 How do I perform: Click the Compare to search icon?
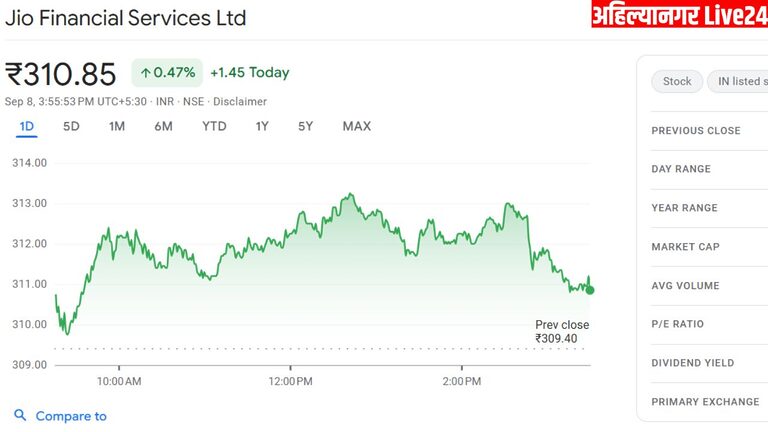pos(20,416)
